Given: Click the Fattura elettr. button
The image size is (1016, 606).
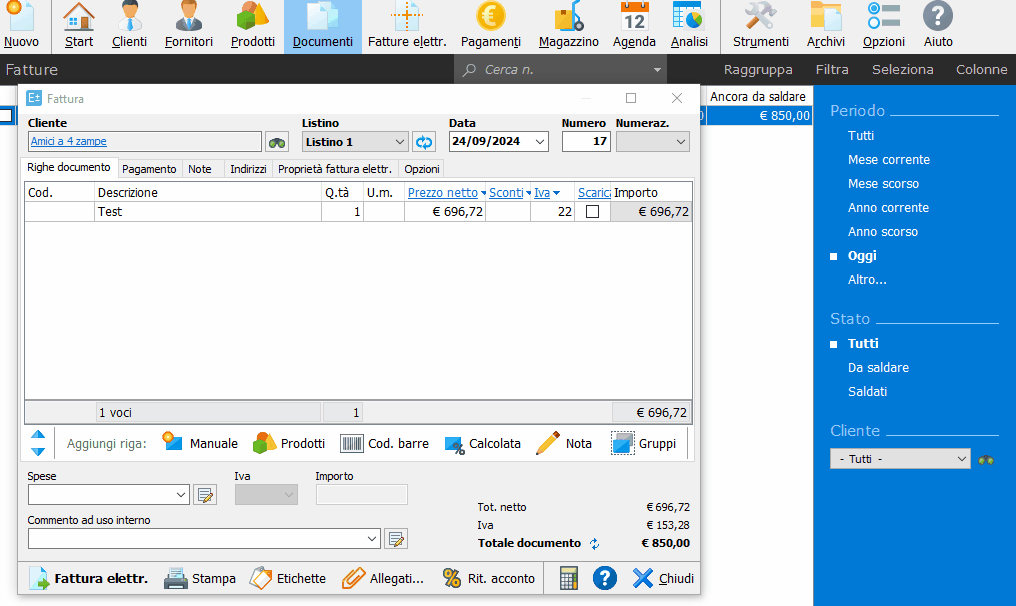Looking at the screenshot, I should [x=89, y=578].
